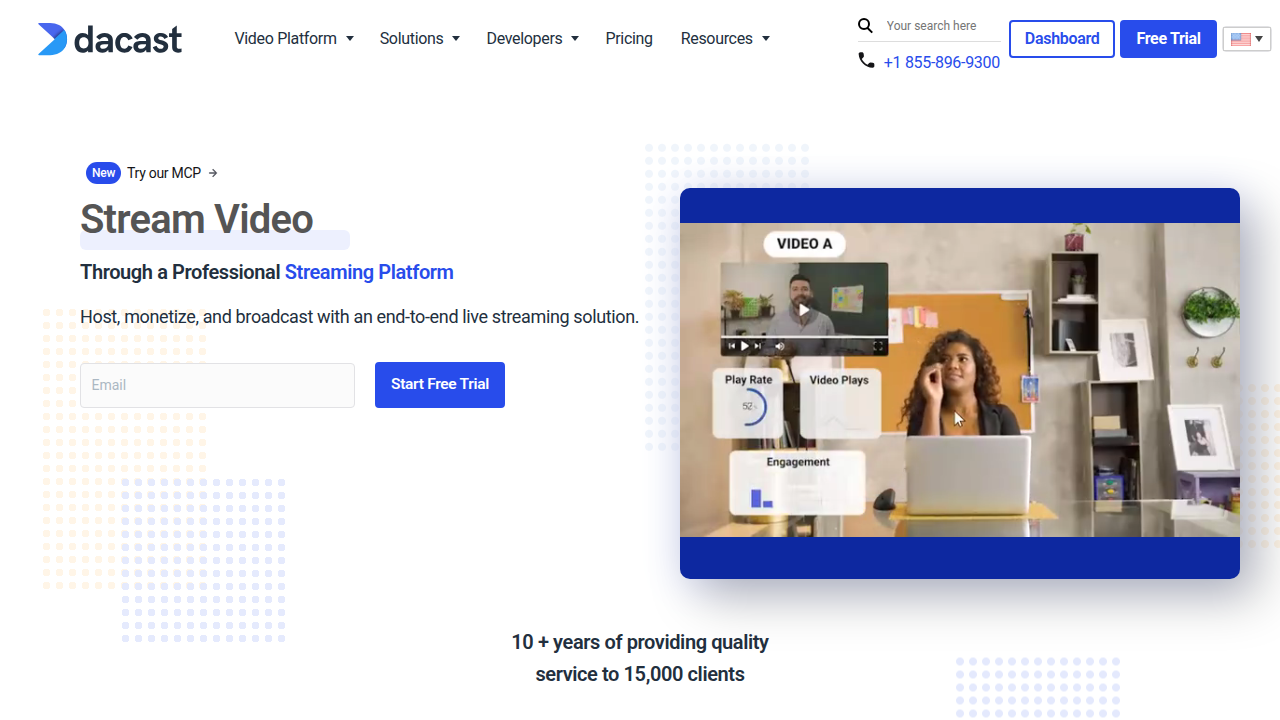Focus the "Your search here" field
The width and height of the screenshot is (1280, 720).
(941, 26)
